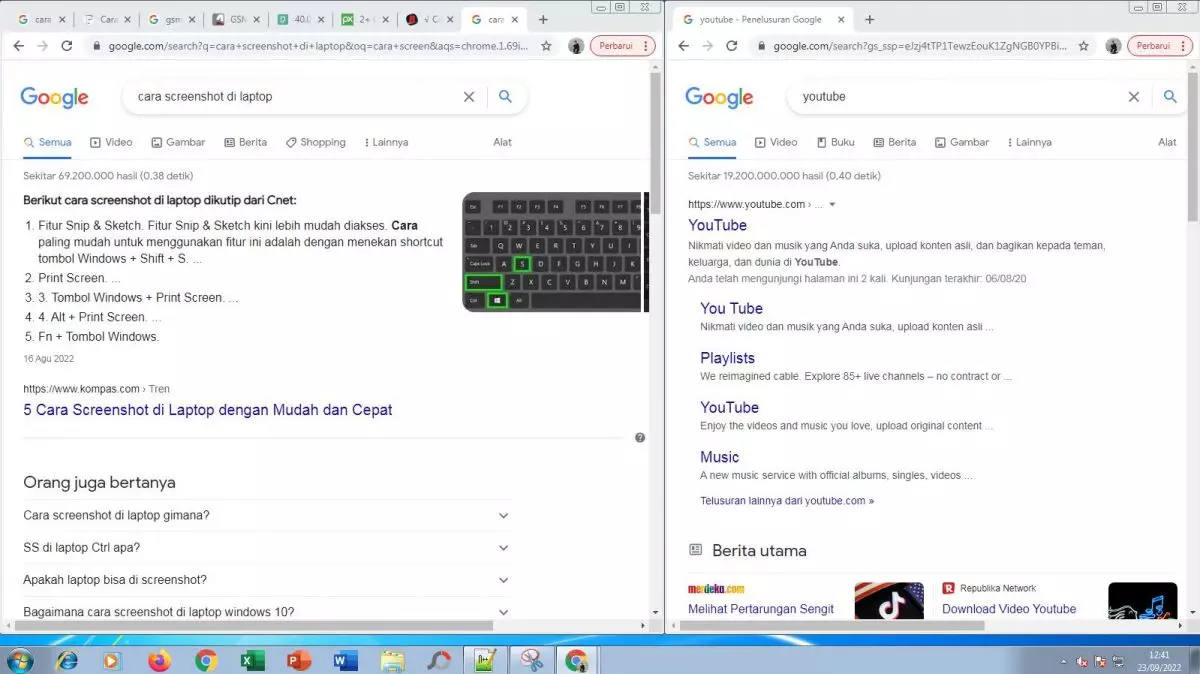Open 'Lainnya' more menu in the right window
Screen dimensions: 1200x674
[x=1029, y=142]
